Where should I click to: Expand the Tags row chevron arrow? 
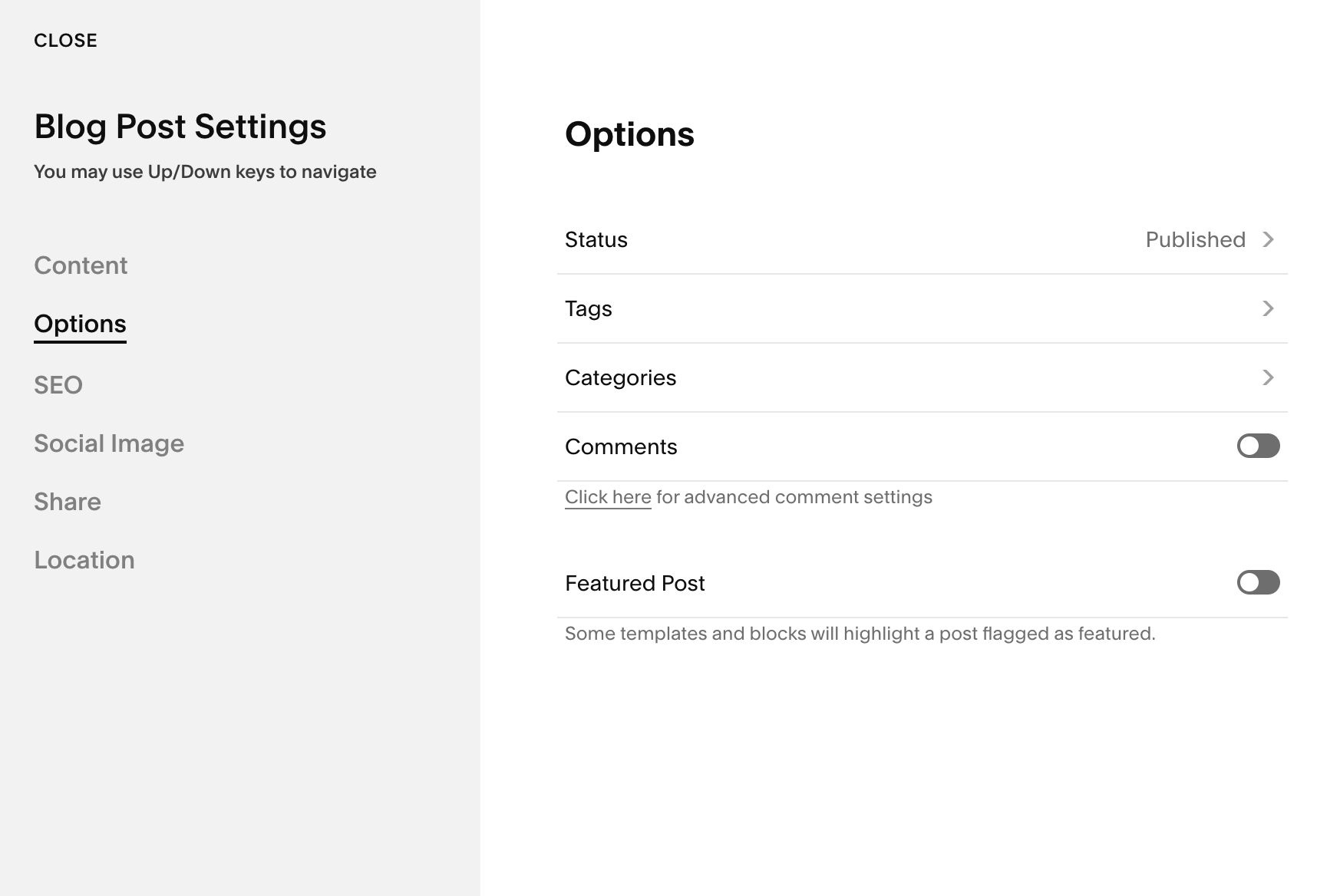[x=1268, y=308]
